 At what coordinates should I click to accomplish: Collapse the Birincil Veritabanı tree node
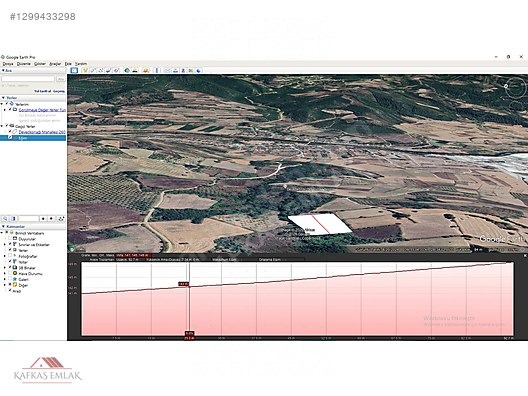(x=2, y=233)
